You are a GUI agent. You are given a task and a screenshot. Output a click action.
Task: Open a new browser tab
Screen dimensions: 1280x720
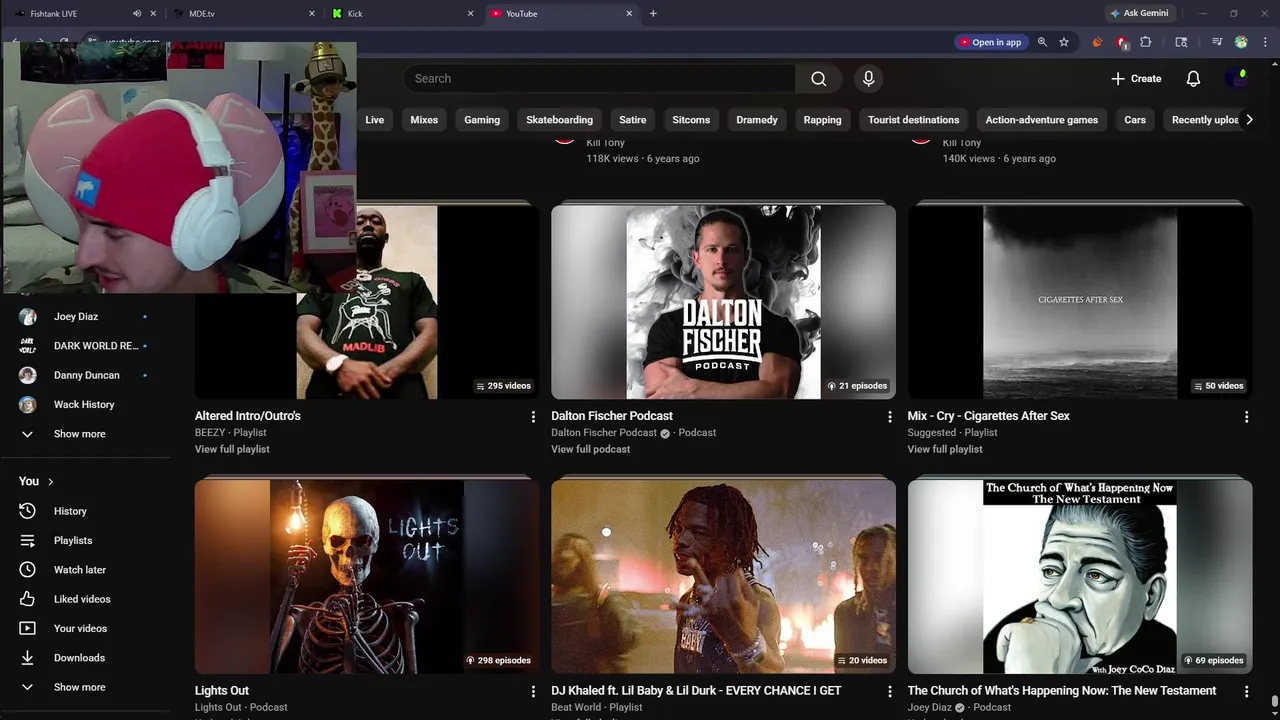pos(653,13)
